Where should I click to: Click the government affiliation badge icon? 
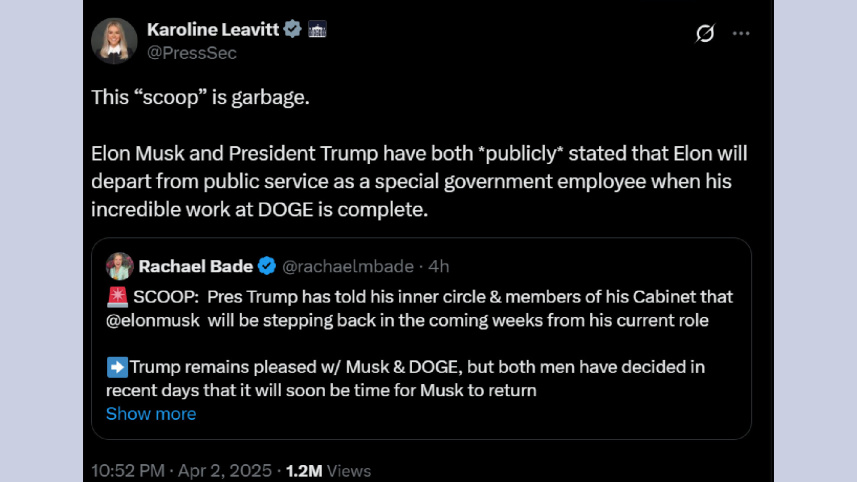coord(318,30)
